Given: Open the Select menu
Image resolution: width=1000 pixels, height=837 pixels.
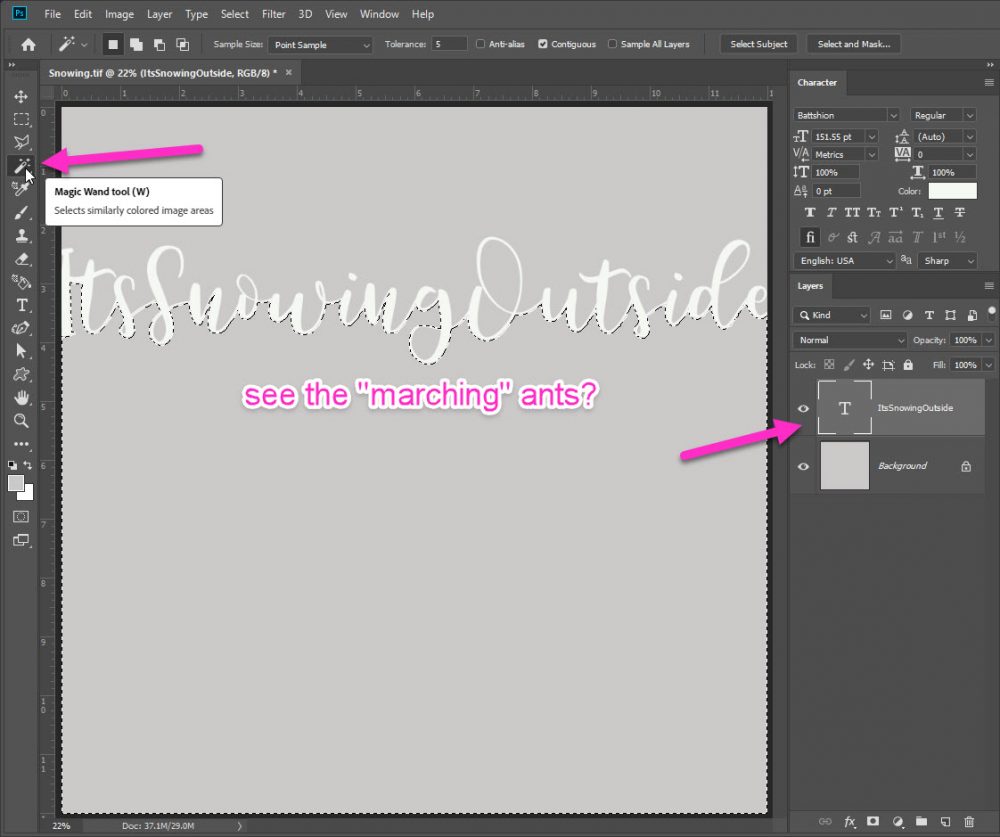Looking at the screenshot, I should tap(235, 14).
